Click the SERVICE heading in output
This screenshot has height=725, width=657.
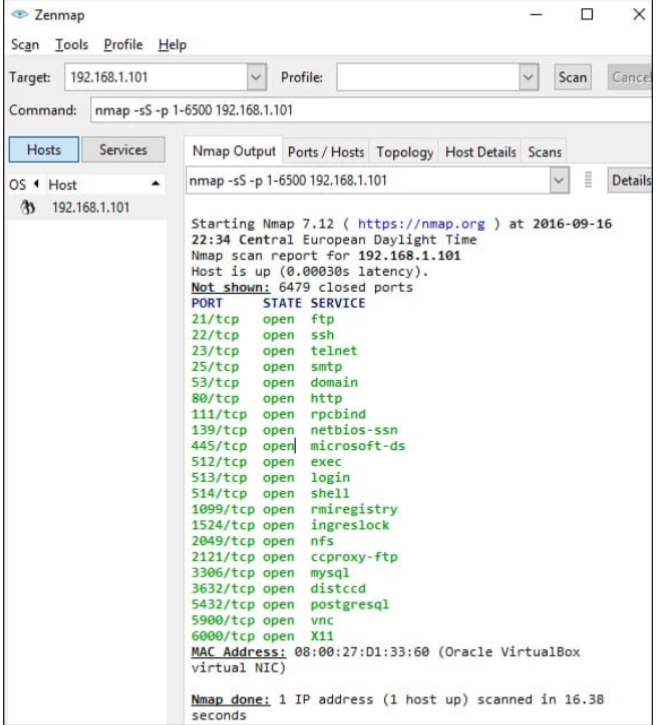click(x=338, y=303)
